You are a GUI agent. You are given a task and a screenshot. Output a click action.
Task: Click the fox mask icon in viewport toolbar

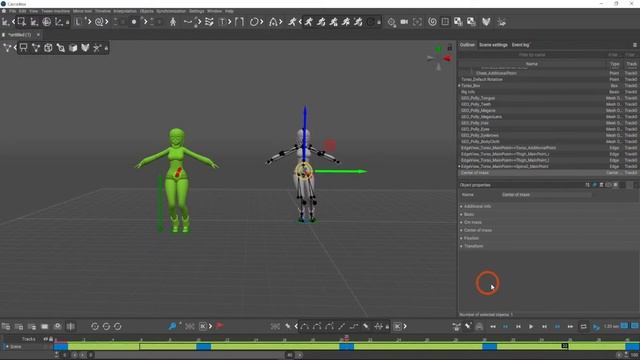tap(85, 48)
